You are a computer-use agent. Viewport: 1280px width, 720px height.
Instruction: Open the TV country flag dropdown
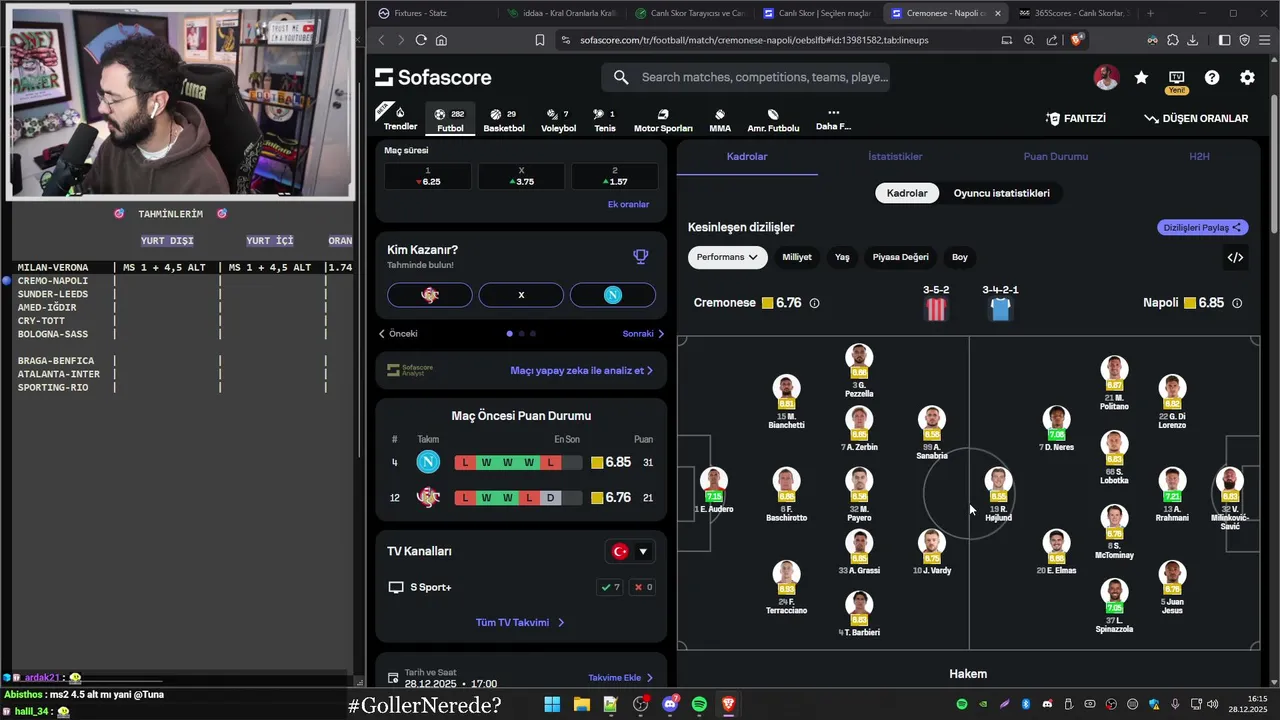coord(630,551)
